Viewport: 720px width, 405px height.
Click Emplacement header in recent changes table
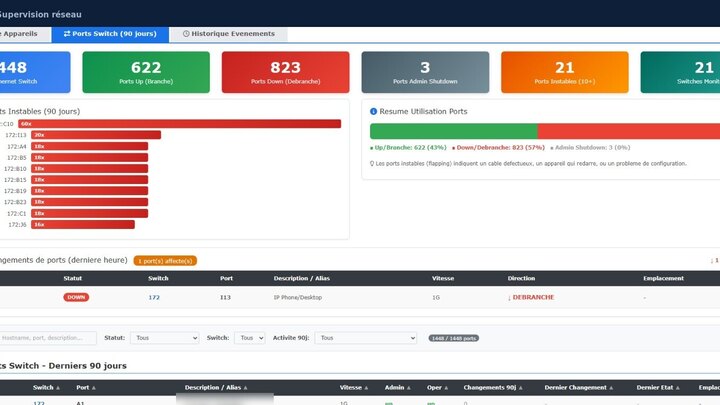coord(664,278)
